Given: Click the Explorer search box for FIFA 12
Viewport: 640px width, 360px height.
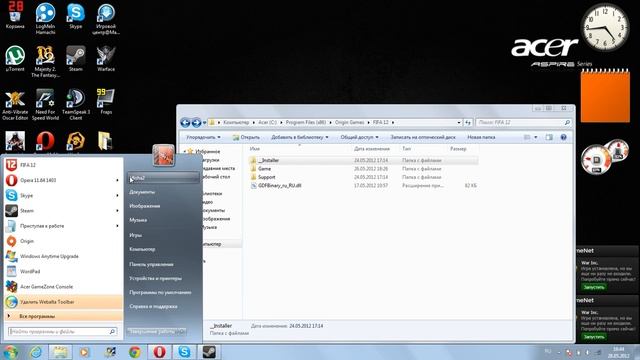Looking at the screenshot, I should (524, 122).
